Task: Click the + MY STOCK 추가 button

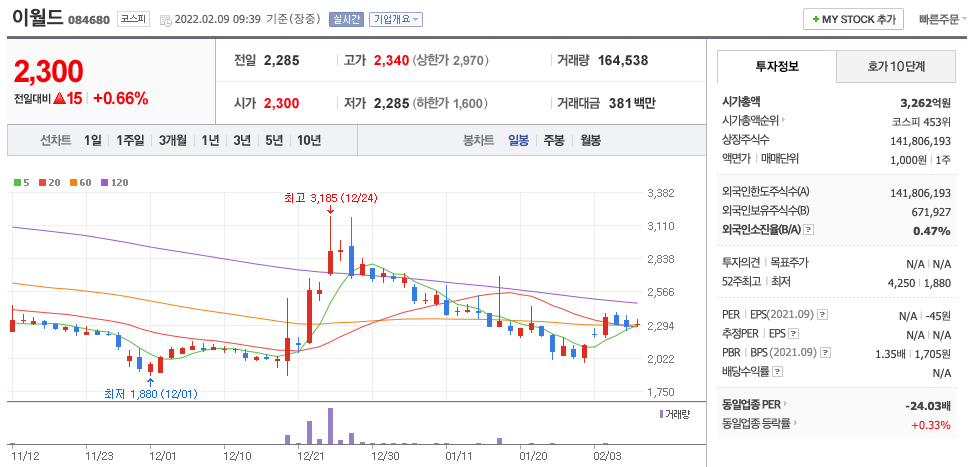Action: click(853, 19)
